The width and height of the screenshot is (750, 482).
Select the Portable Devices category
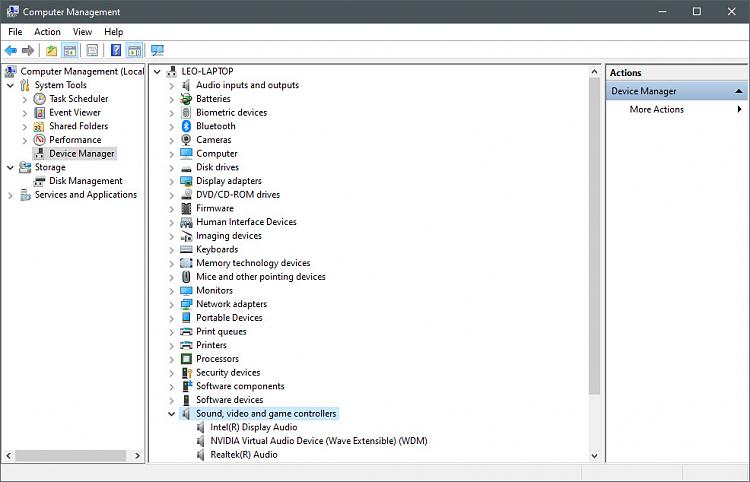[x=229, y=318]
